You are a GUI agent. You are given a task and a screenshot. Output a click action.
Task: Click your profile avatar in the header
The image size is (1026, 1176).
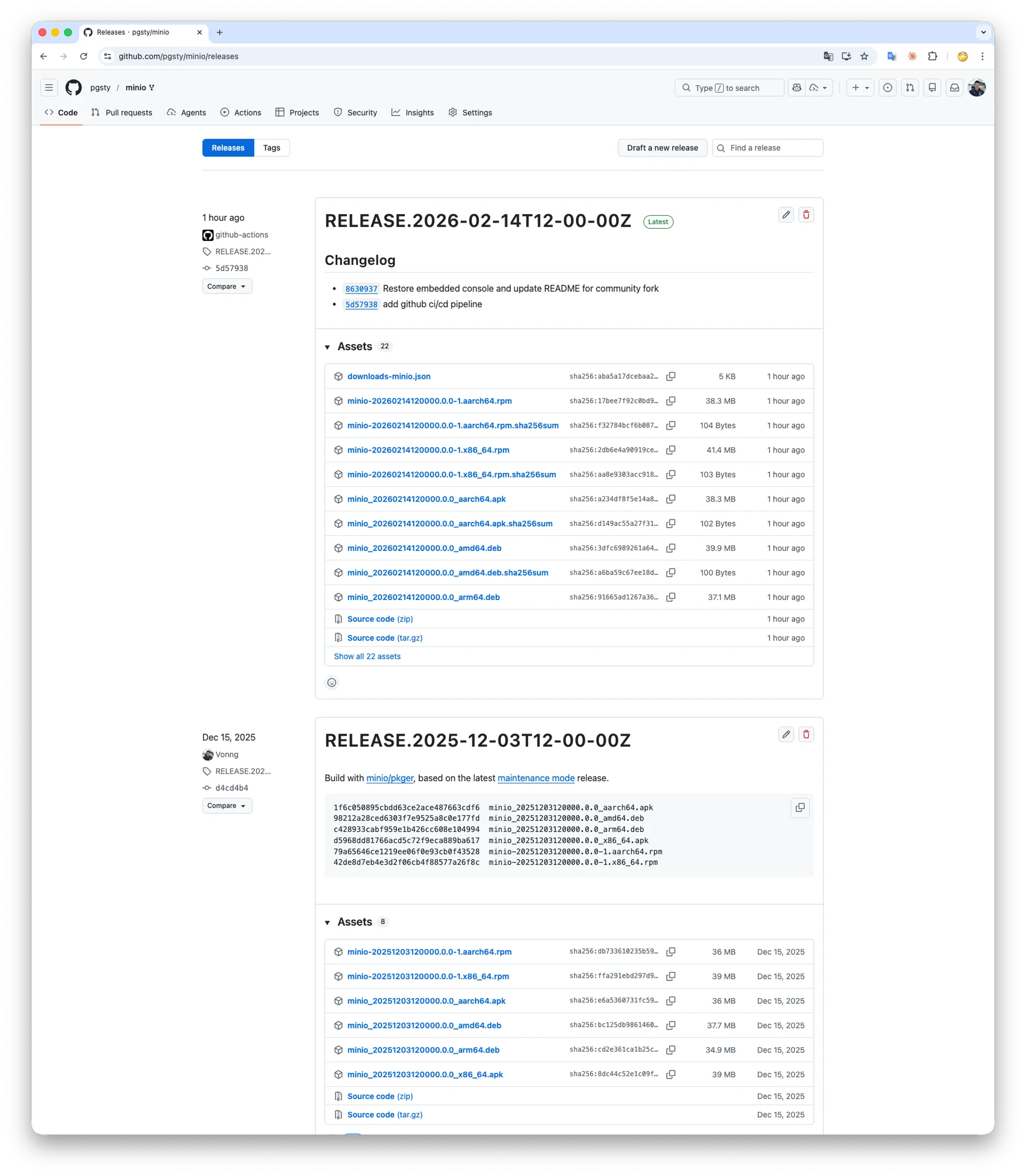click(977, 88)
